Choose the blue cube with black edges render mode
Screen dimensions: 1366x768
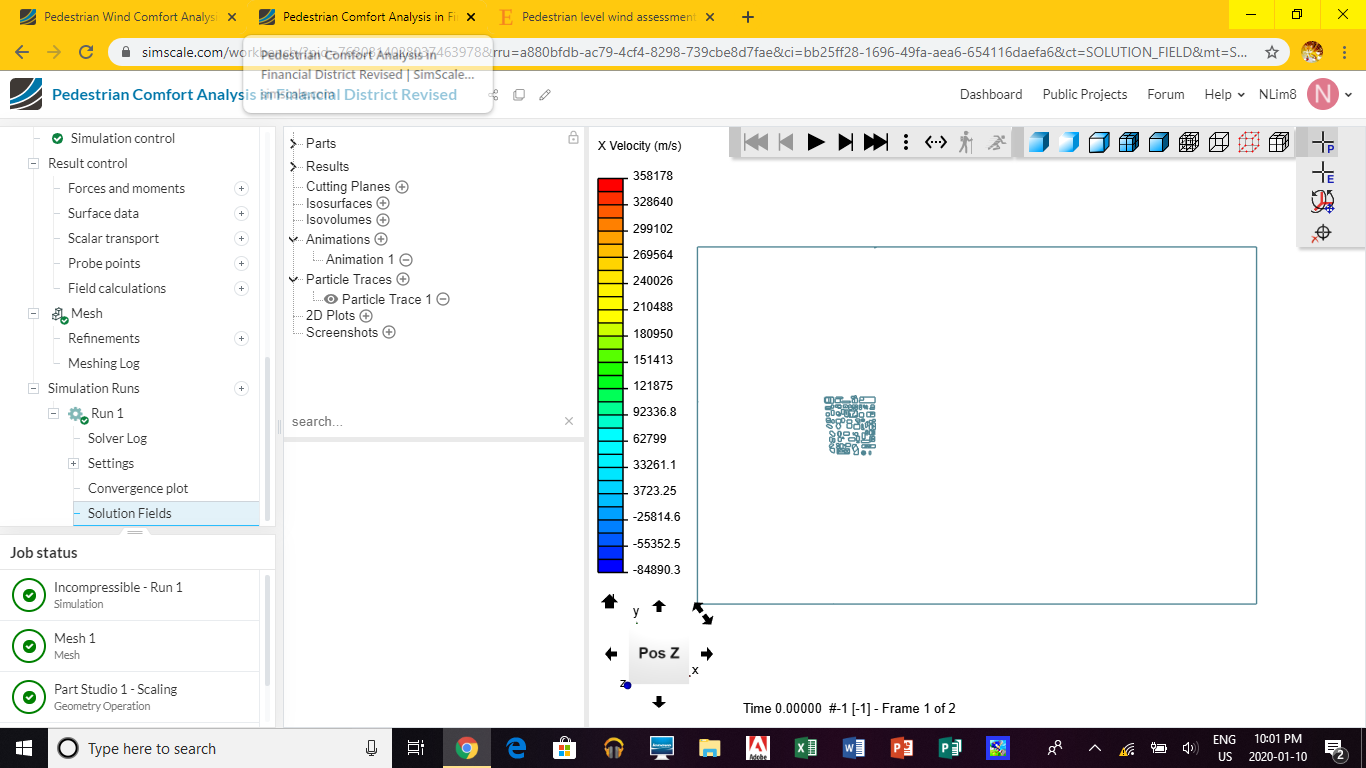pyautogui.click(x=1159, y=142)
